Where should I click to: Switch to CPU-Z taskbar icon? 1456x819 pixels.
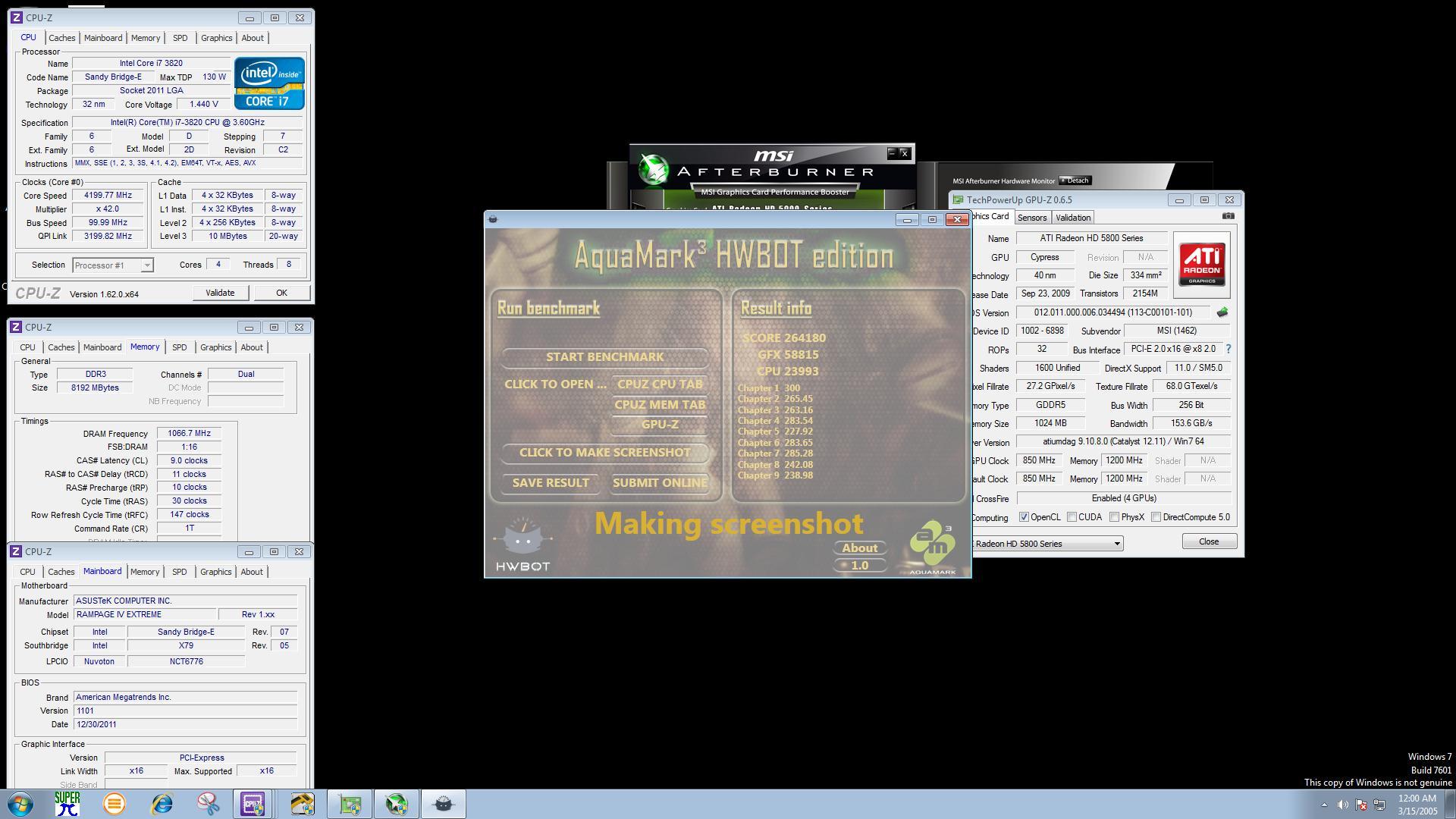point(253,804)
